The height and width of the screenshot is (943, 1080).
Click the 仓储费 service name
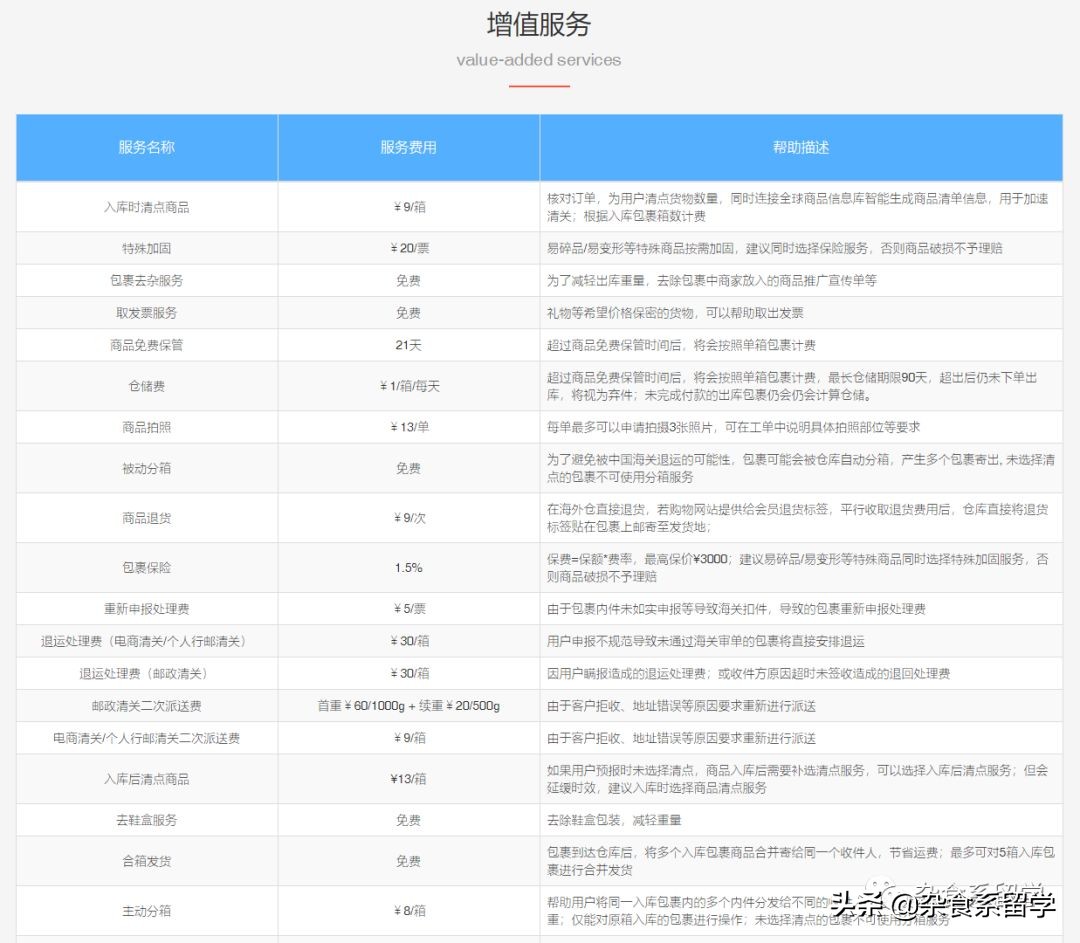[x=146, y=386]
